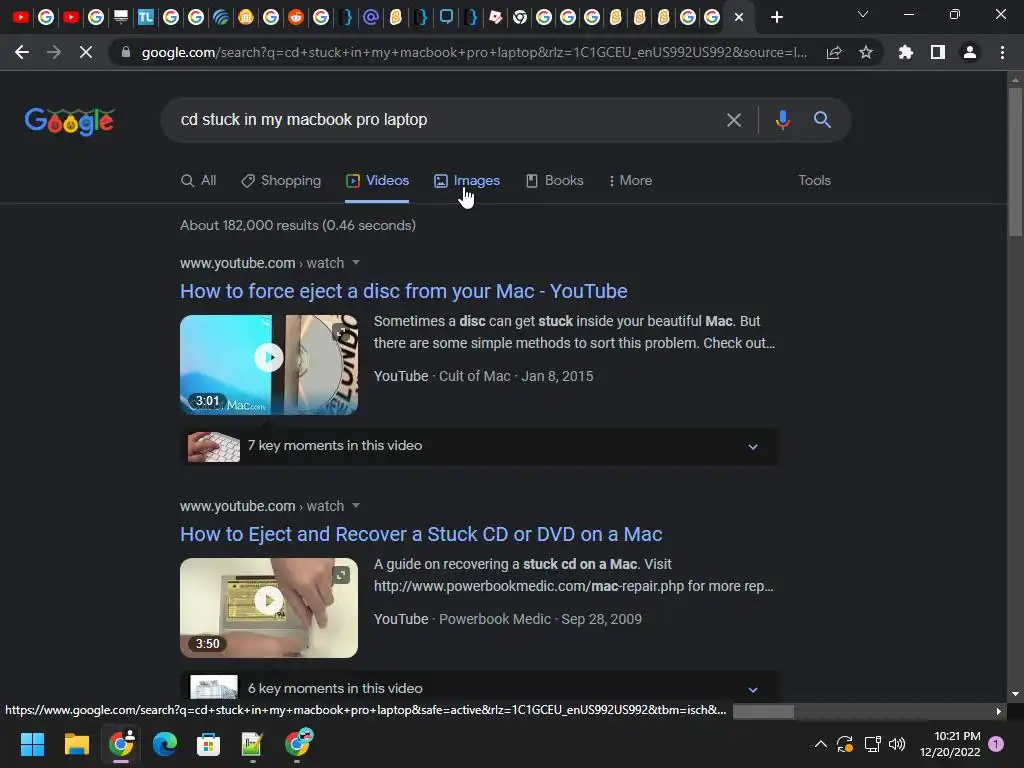This screenshot has width=1024, height=768.
Task: Click the back navigation arrow
Action: tap(22, 52)
